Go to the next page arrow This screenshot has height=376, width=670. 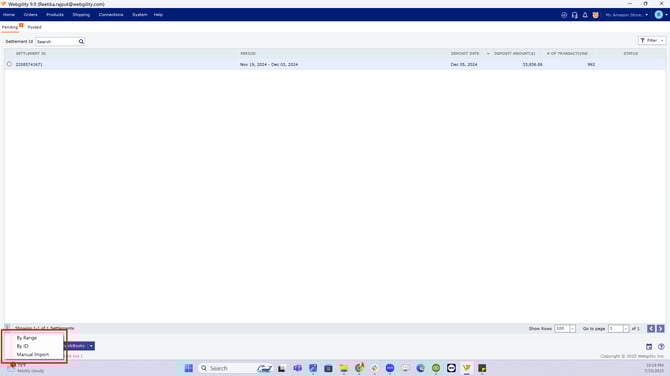(660, 329)
